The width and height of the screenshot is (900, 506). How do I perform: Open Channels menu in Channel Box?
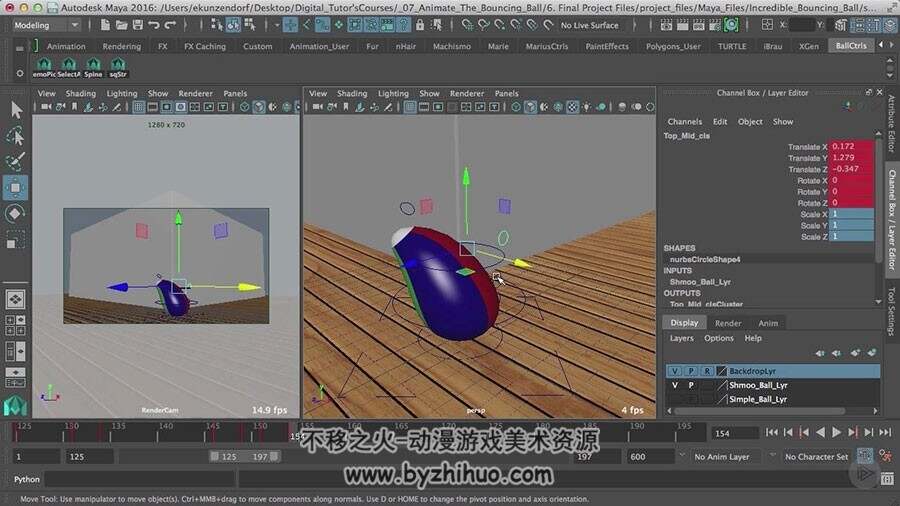pyautogui.click(x=684, y=122)
